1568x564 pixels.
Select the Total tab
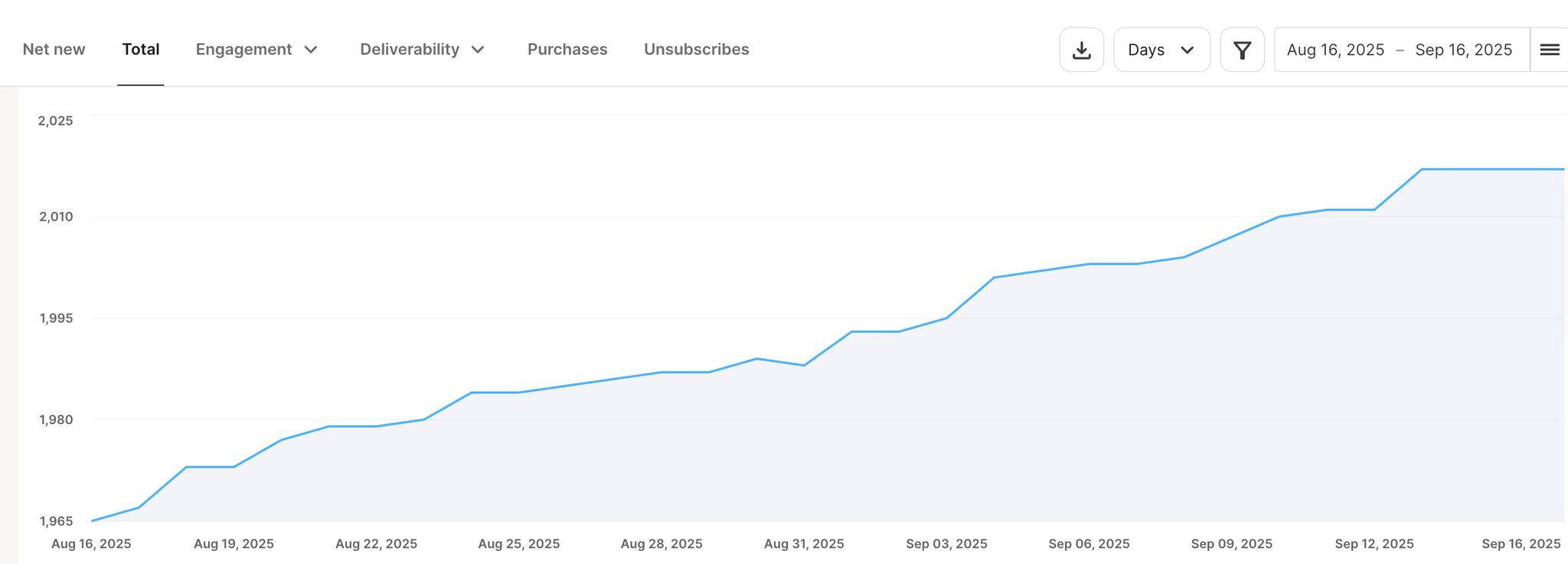point(141,50)
